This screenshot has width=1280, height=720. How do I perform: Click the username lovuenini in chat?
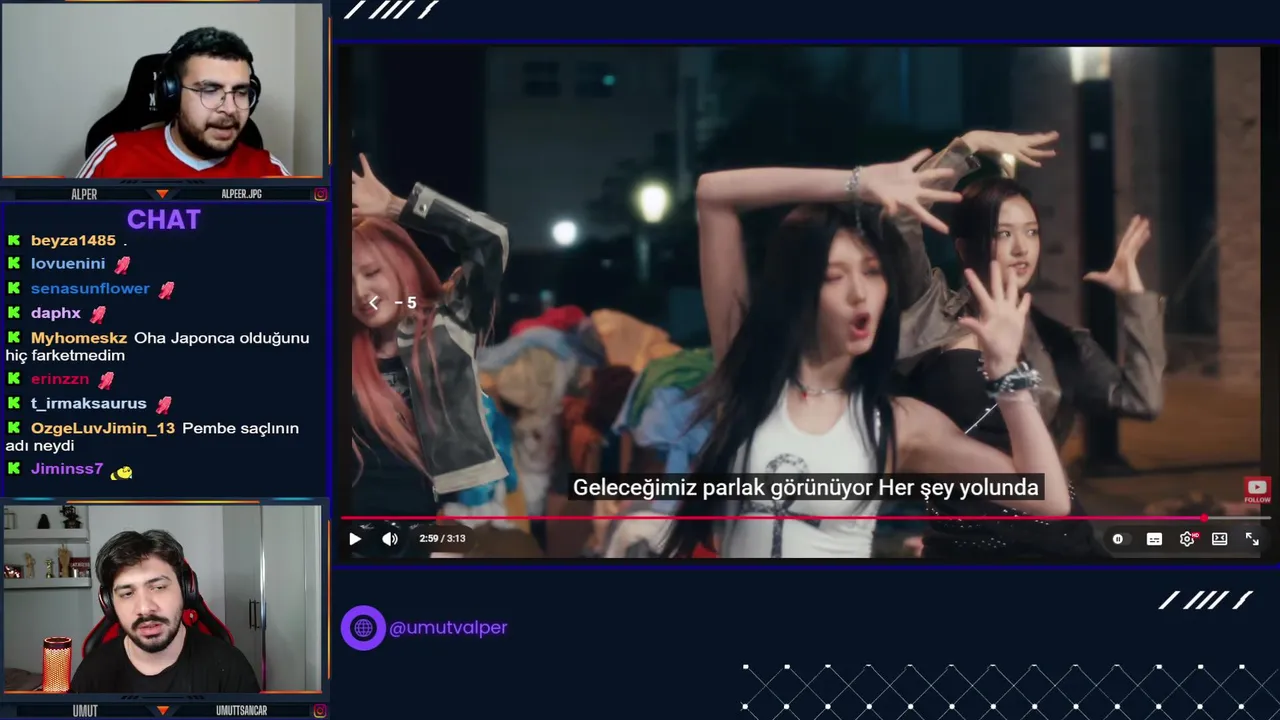[x=68, y=264]
